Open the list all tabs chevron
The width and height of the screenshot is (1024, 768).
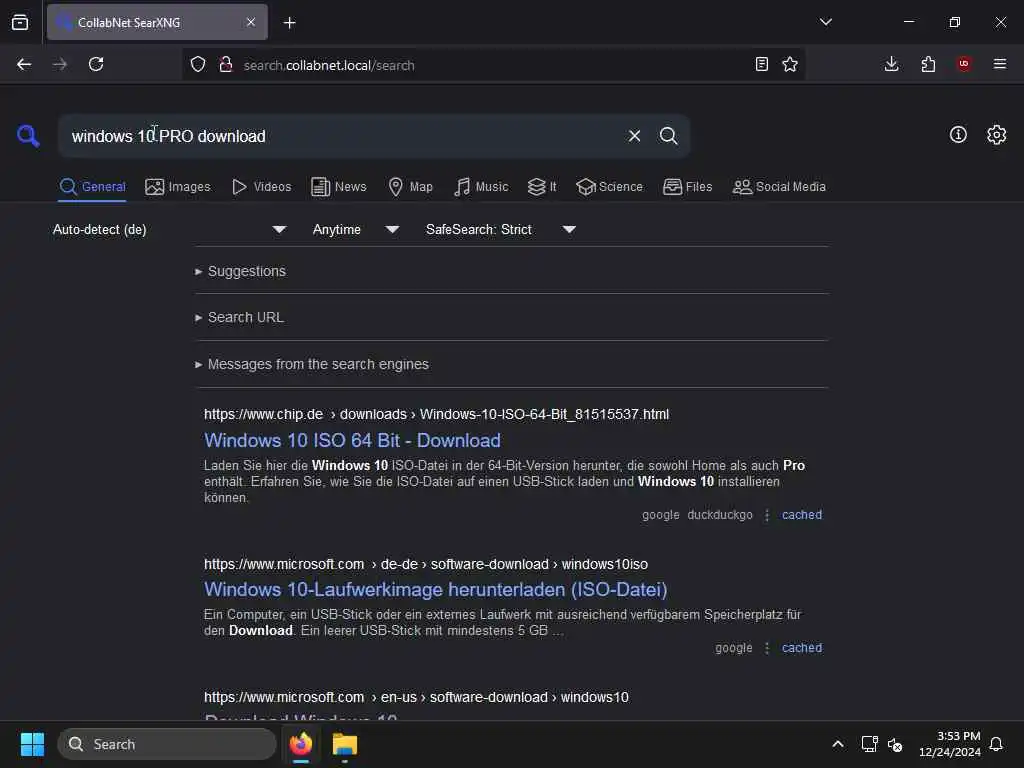point(825,22)
